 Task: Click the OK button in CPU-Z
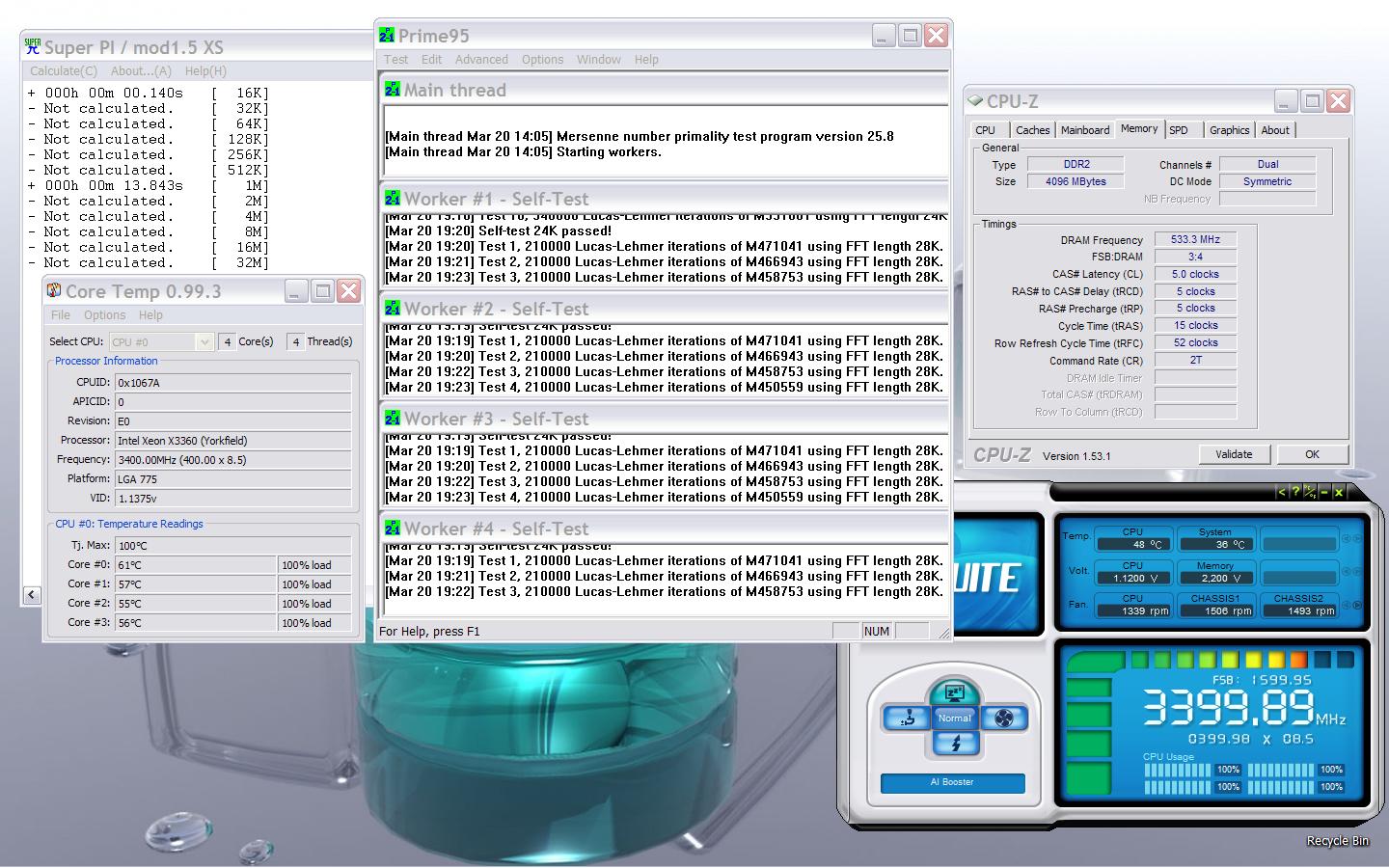tap(1312, 454)
